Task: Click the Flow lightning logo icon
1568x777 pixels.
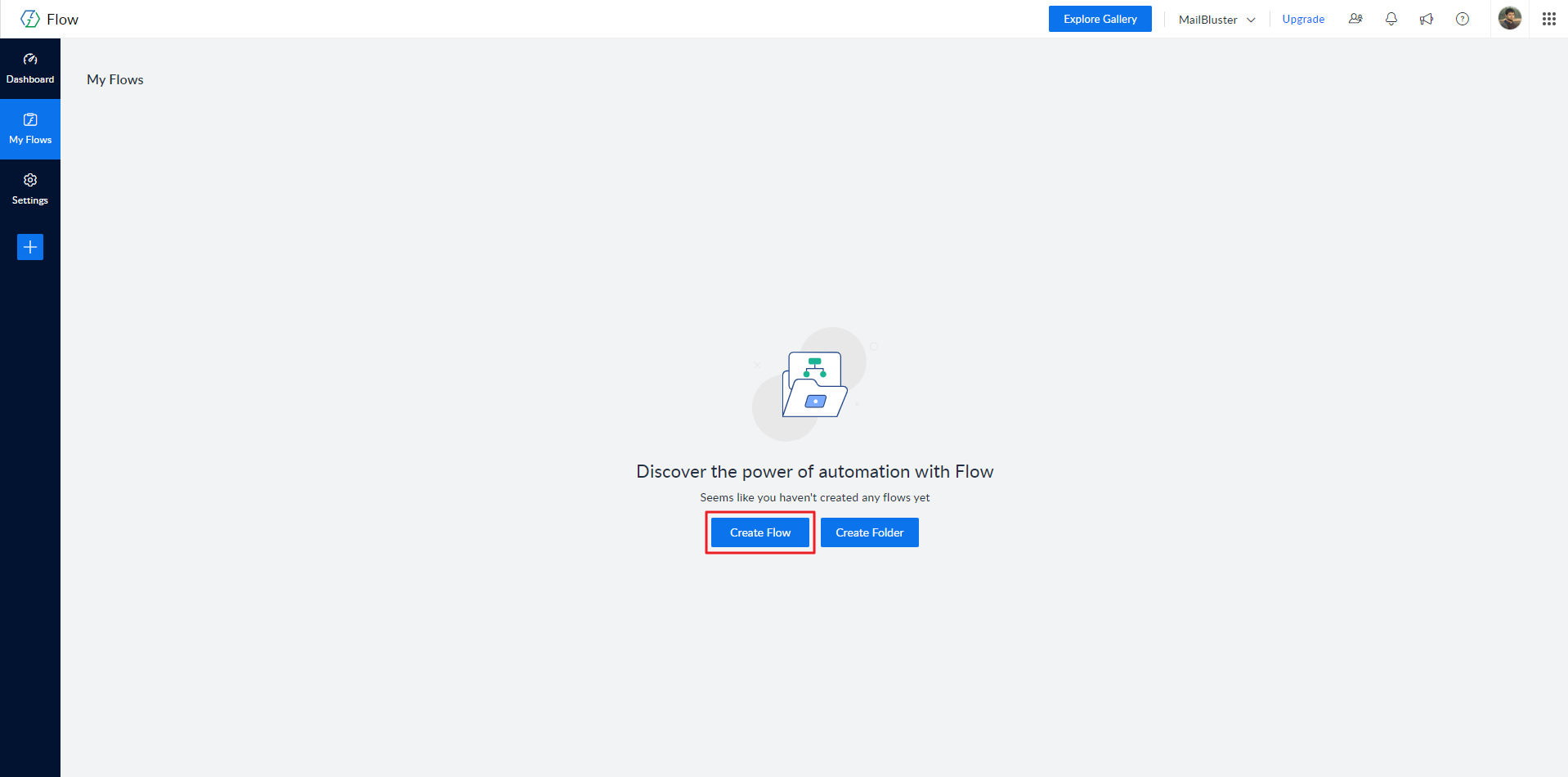Action: click(x=30, y=19)
